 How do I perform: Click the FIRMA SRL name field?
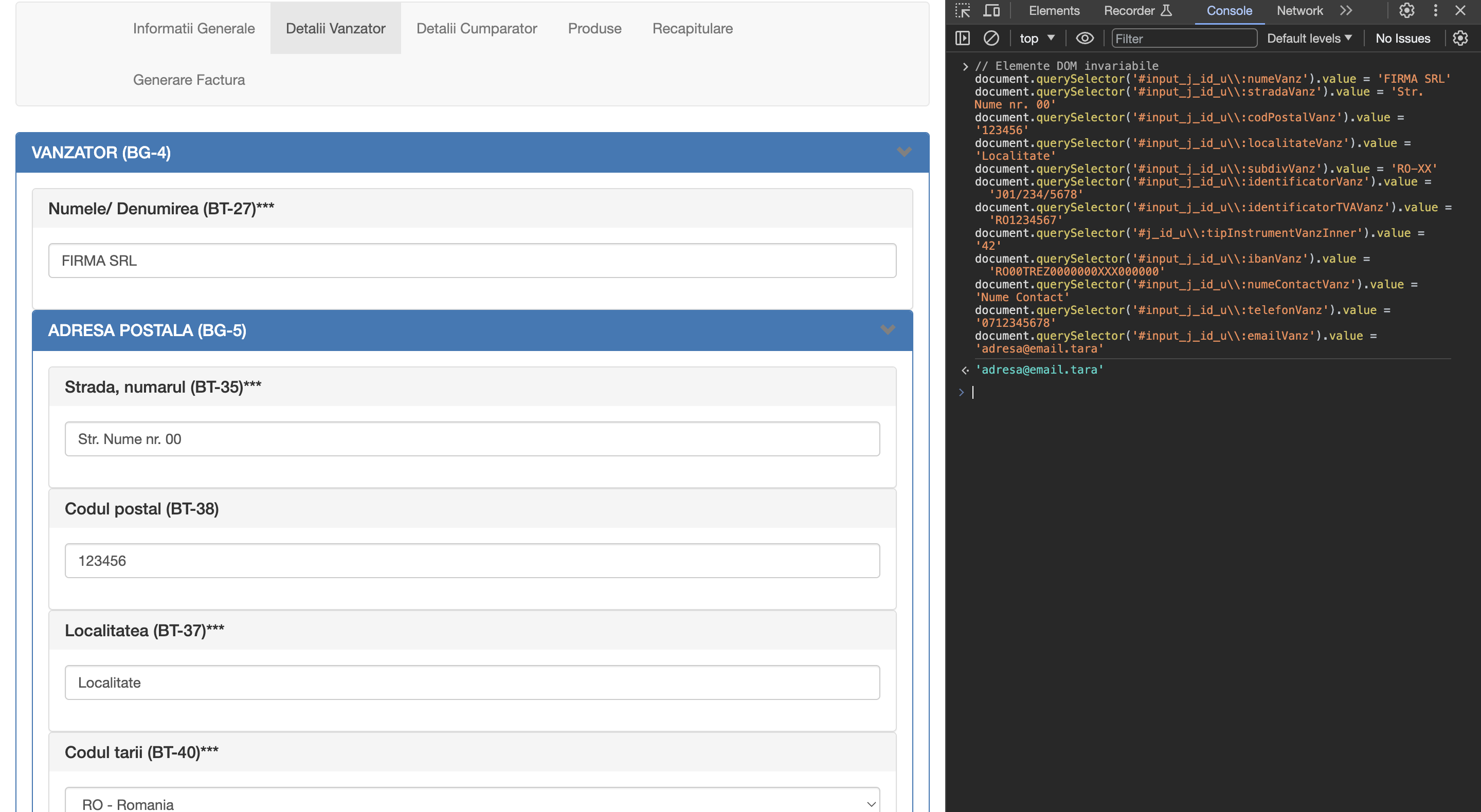[472, 261]
